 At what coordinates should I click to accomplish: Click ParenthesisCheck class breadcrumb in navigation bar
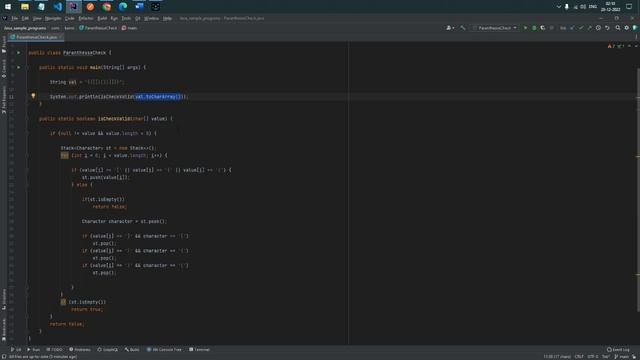click(98, 28)
